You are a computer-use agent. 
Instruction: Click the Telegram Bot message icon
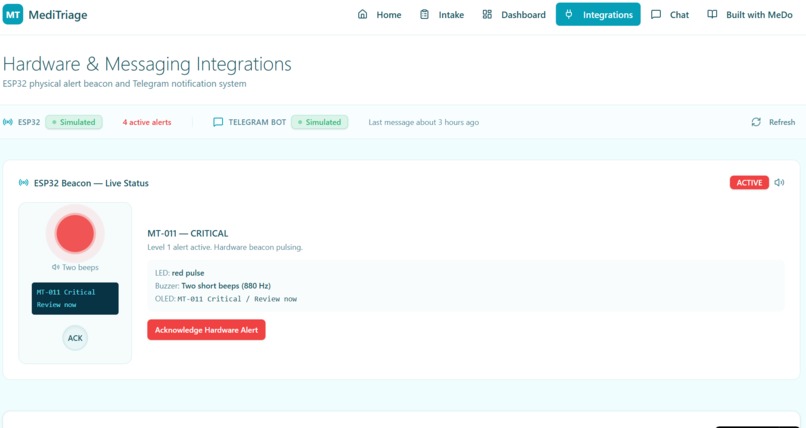(x=218, y=122)
